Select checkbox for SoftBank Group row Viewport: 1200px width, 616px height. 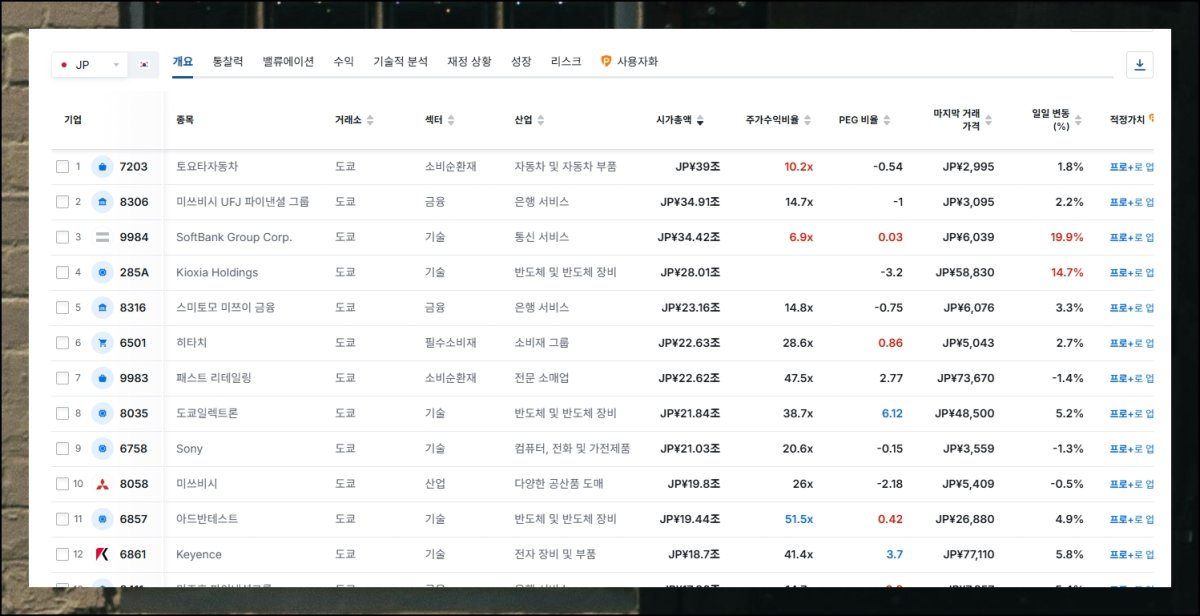pos(62,237)
